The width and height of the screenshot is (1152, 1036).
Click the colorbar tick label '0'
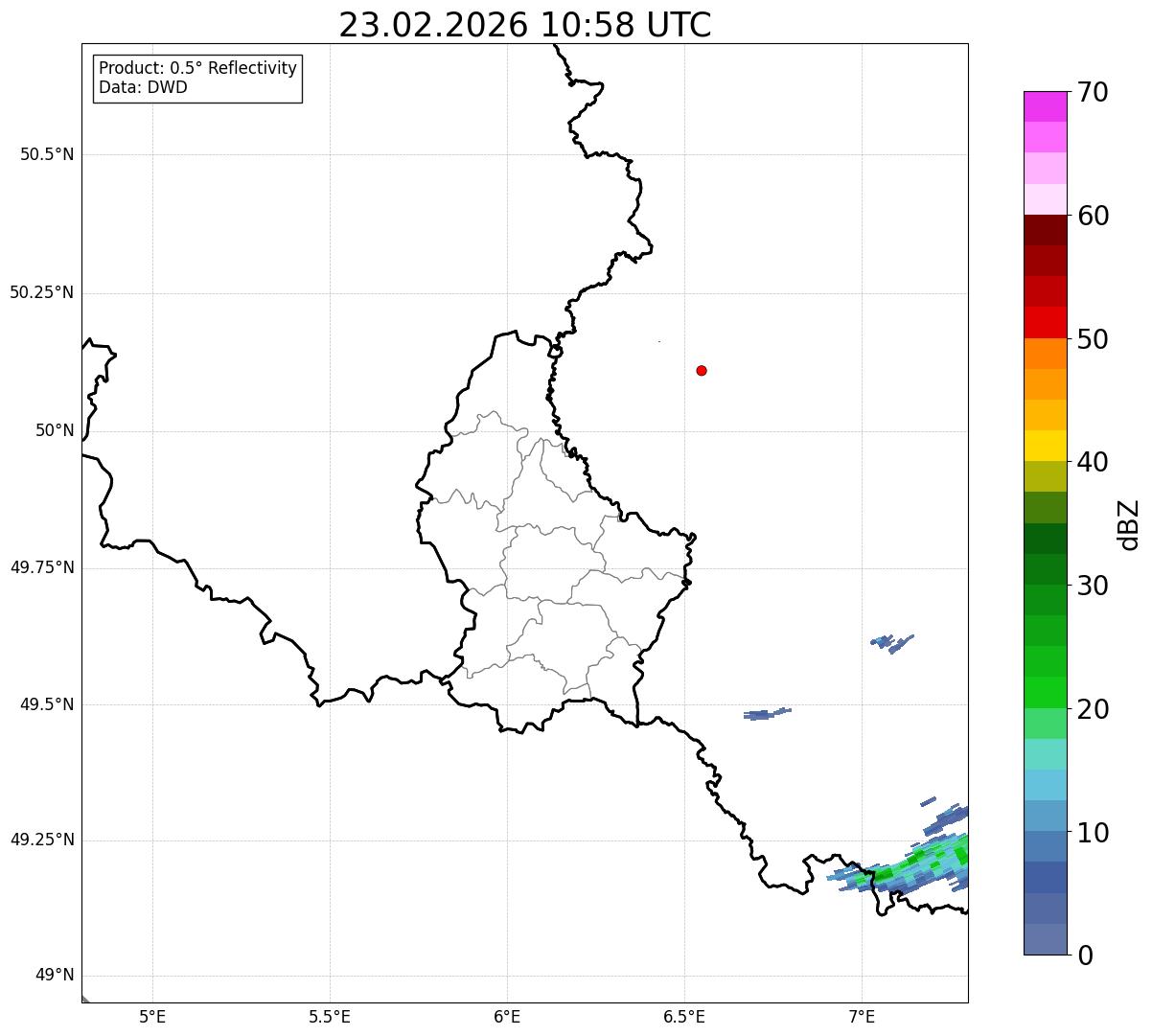click(1085, 955)
